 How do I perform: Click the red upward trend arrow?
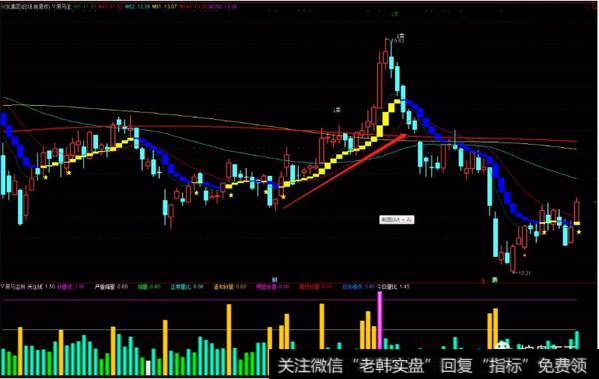point(345,171)
